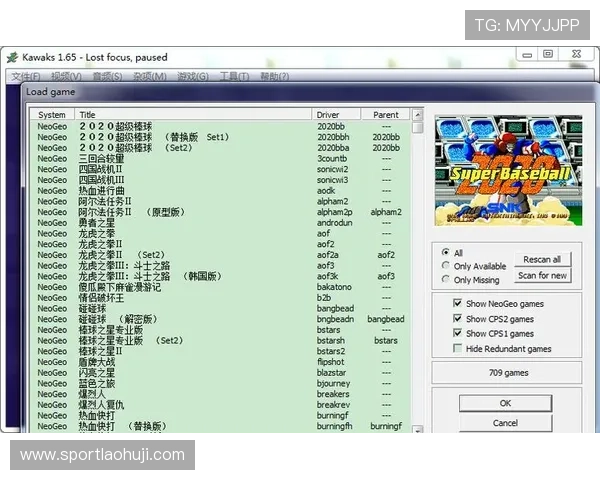Open the 工具(T) menu
The image size is (600, 480).
[234, 76]
